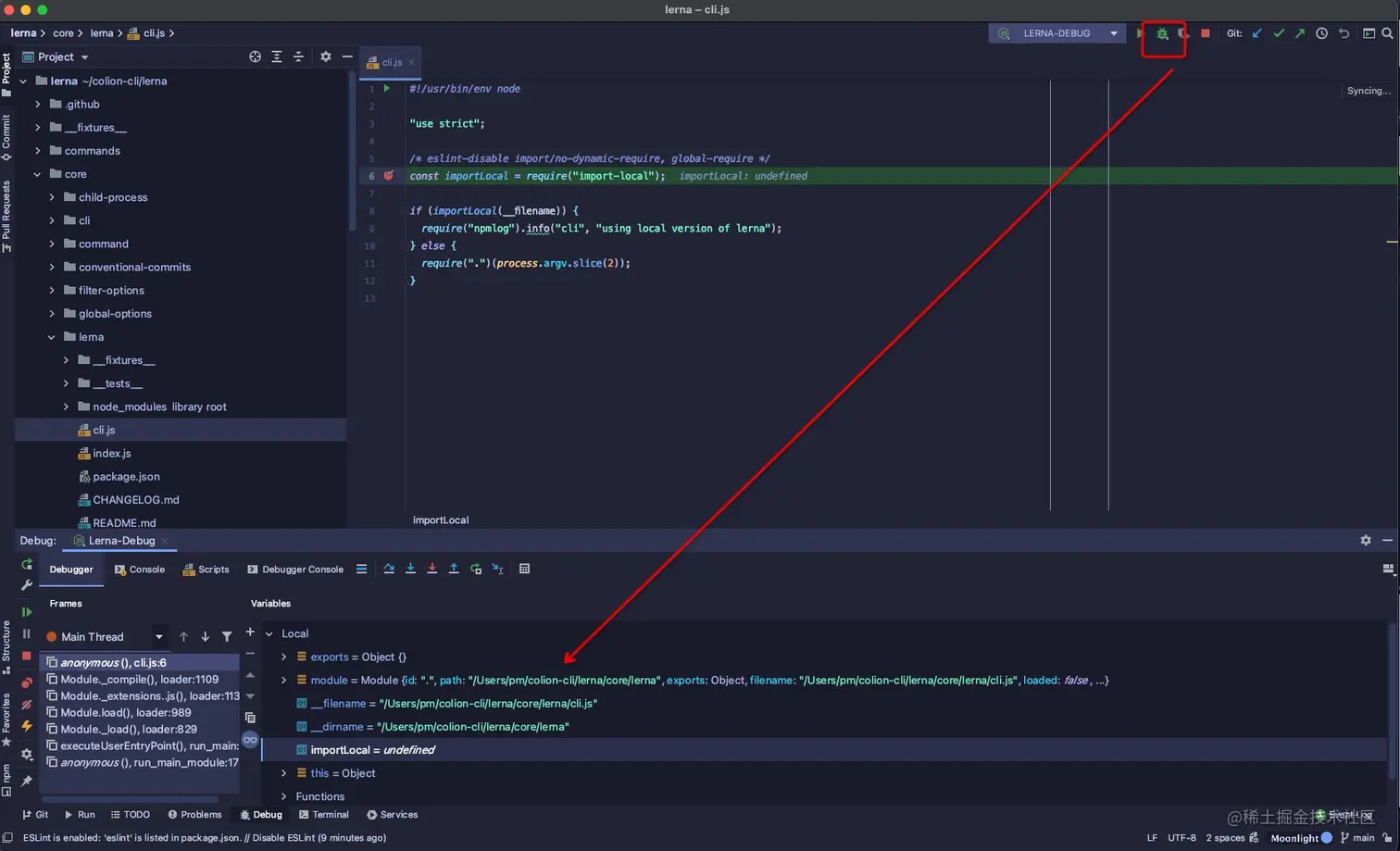Show Git history clock icon

pyautogui.click(x=1321, y=33)
